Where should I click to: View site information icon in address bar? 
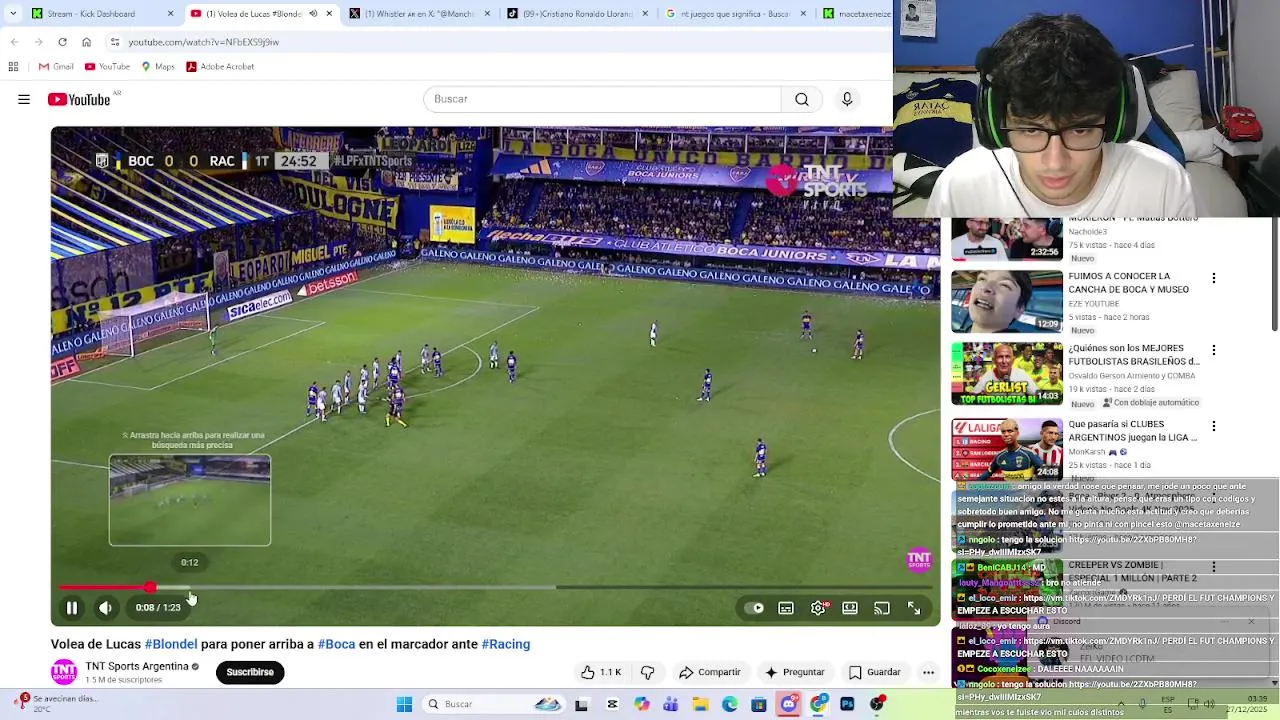pos(115,42)
